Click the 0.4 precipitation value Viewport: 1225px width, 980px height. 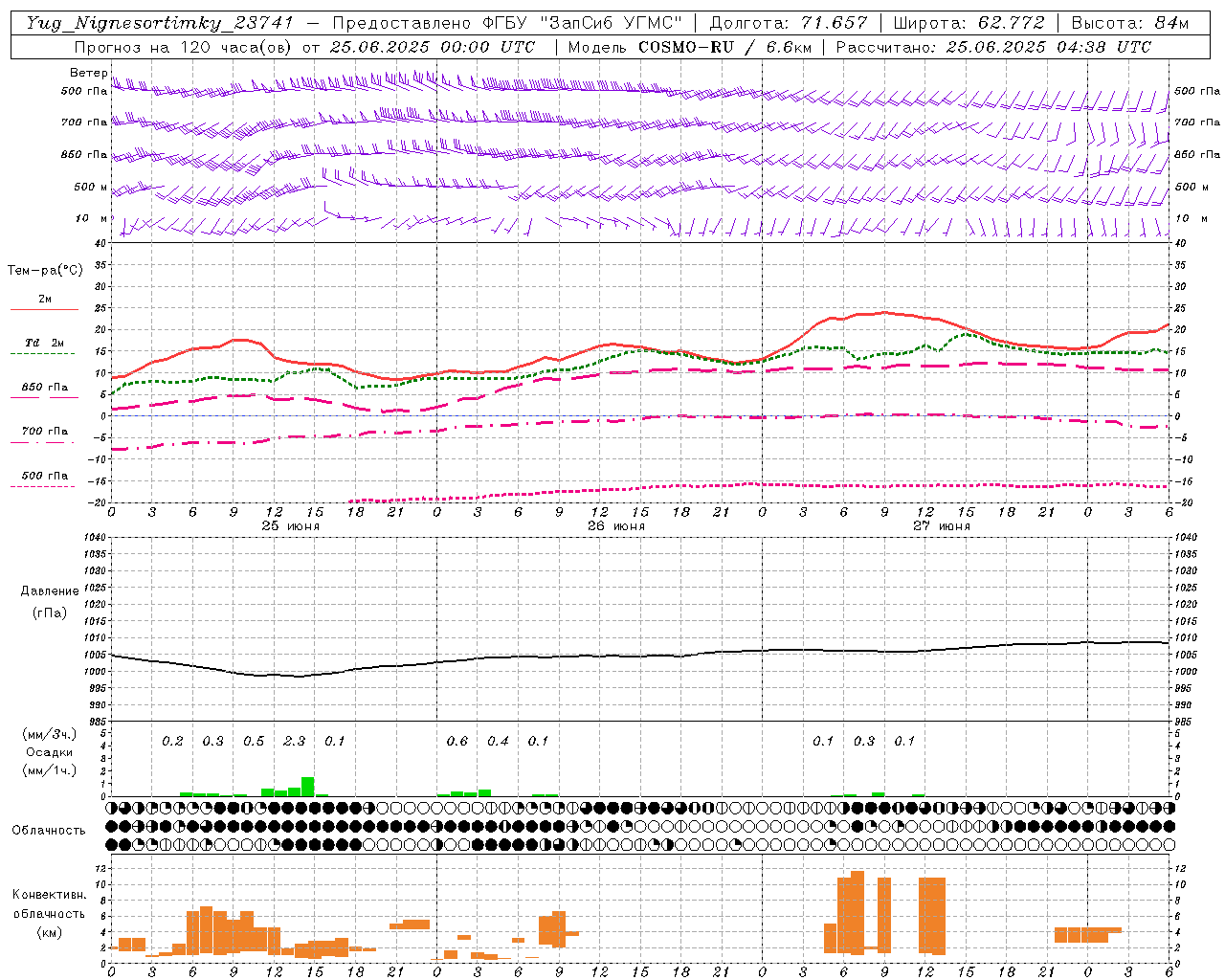pyautogui.click(x=498, y=741)
